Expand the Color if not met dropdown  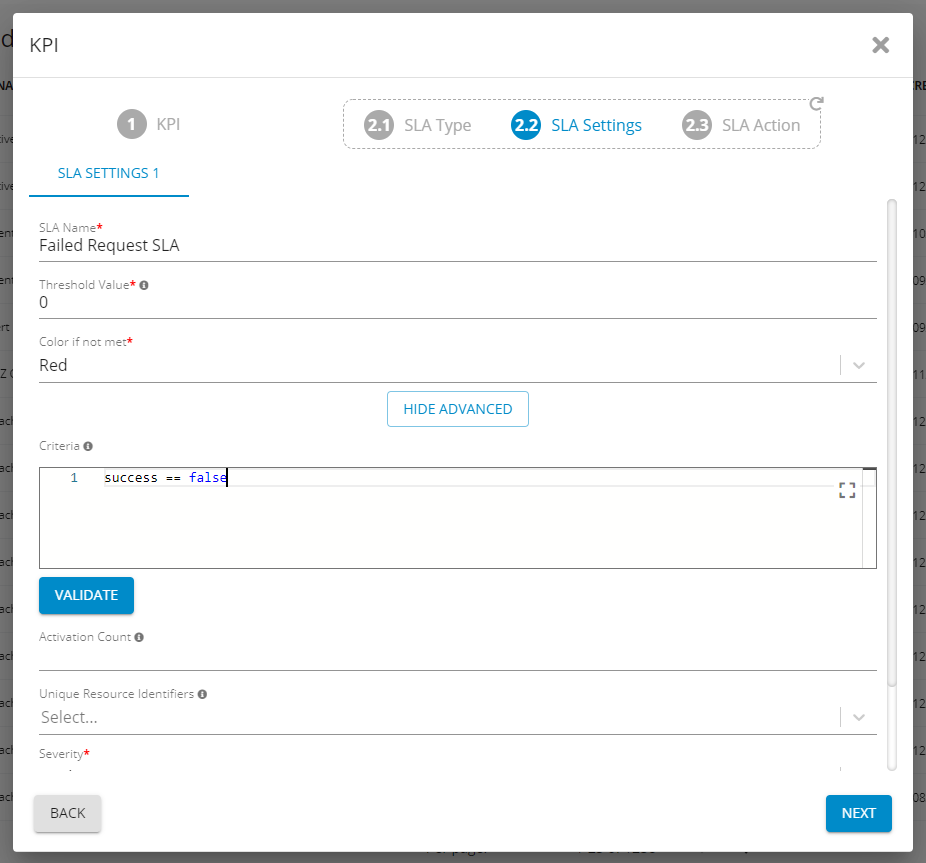858,366
